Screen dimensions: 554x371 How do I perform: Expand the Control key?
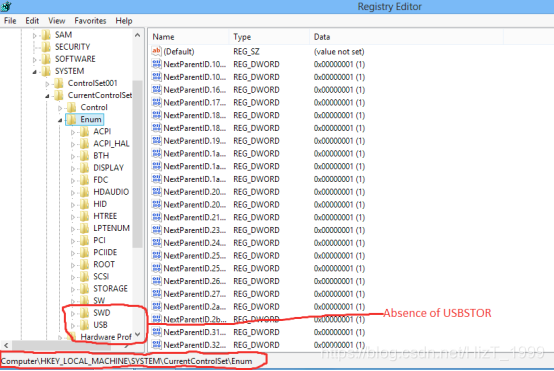(x=60, y=108)
